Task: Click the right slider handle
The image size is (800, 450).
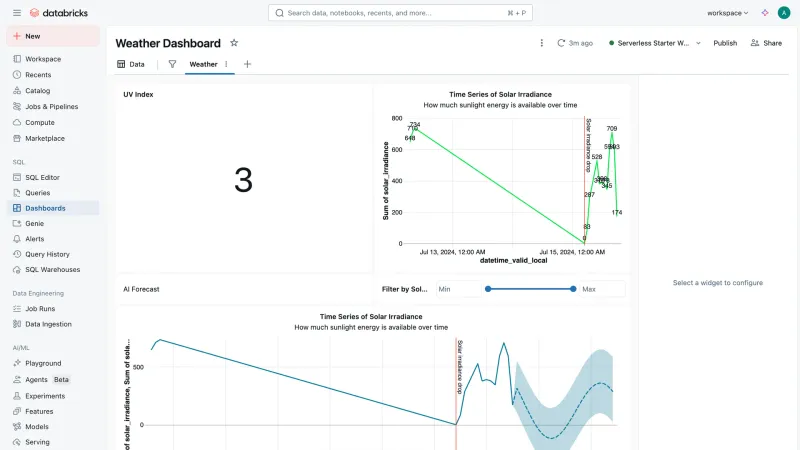Action: [573, 289]
